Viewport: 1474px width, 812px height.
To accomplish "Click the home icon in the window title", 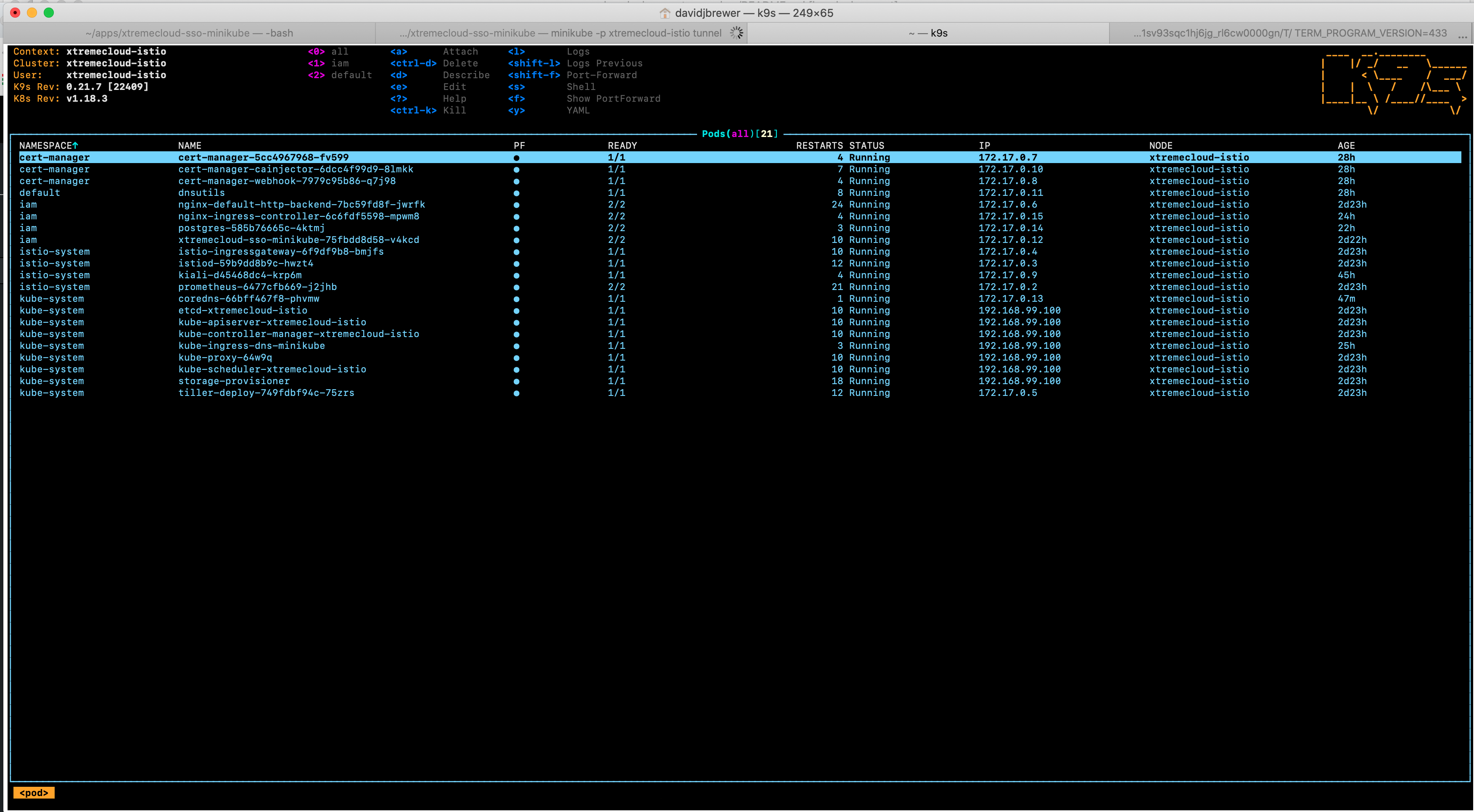I will 664,13.
